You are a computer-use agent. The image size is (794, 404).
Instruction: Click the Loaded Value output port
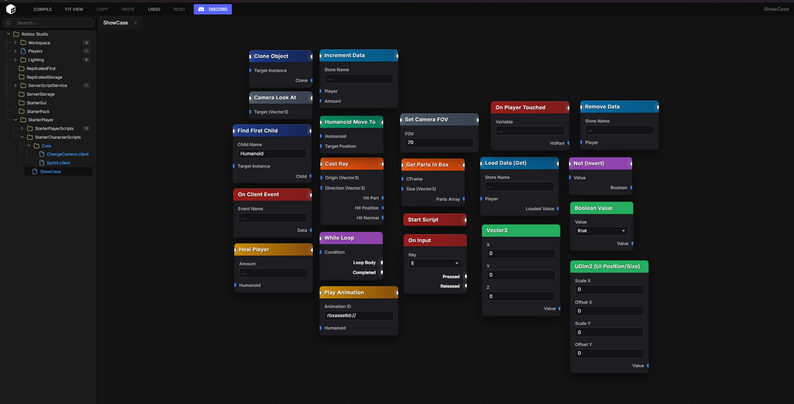558,209
